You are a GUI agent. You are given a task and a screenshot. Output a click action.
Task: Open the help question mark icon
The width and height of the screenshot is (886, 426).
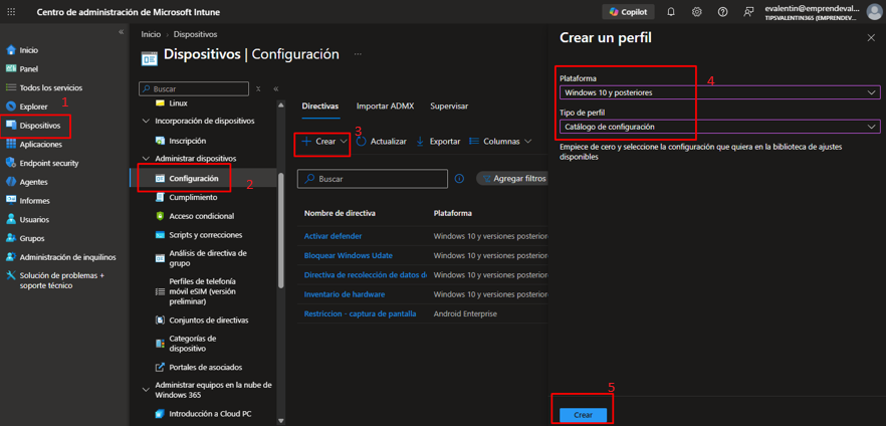723,12
